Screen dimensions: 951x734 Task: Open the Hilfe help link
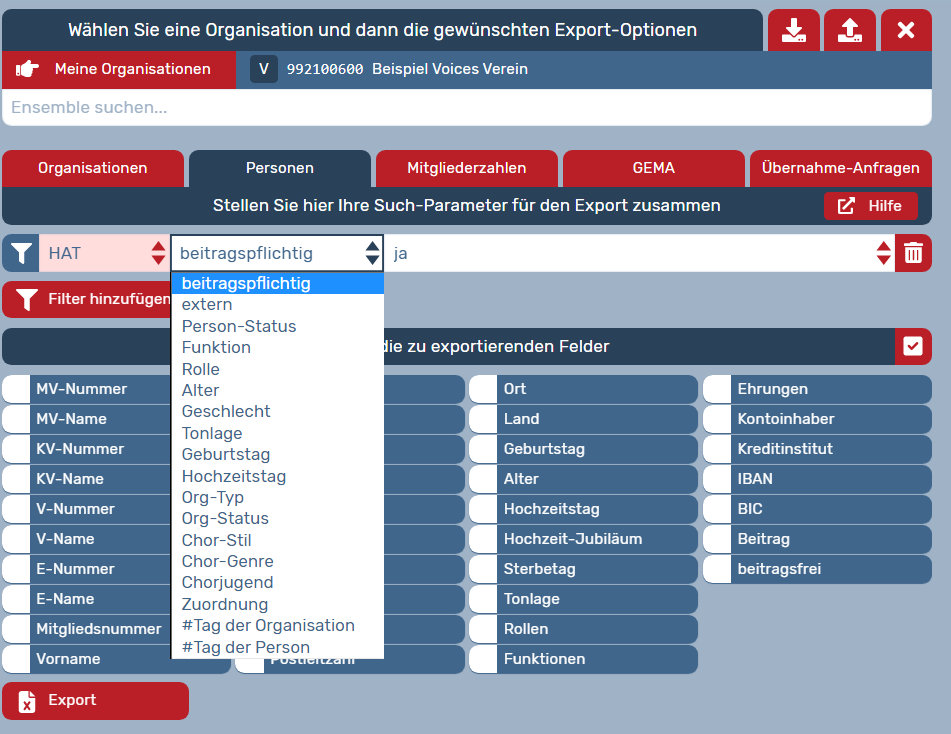coord(870,206)
